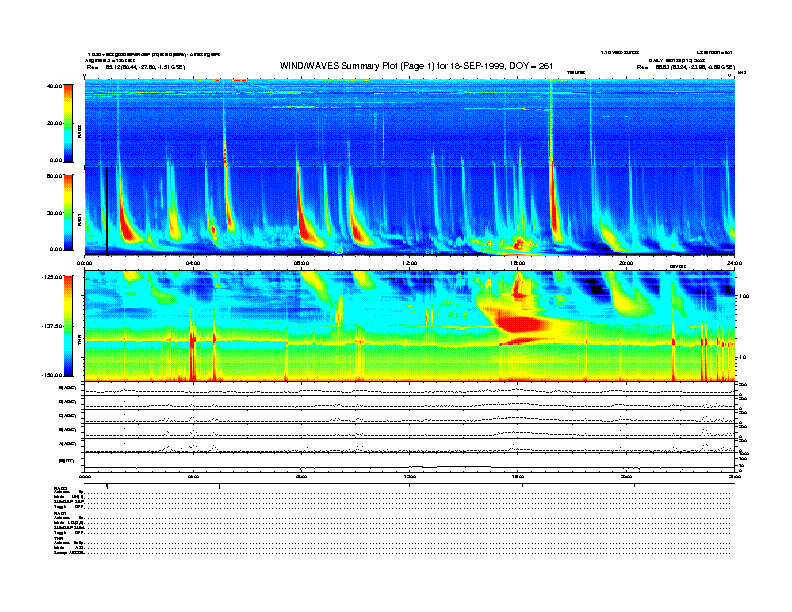This screenshot has height=612, width=792.
Task: Click the 12:00 tick below the line plots
Action: [x=410, y=476]
